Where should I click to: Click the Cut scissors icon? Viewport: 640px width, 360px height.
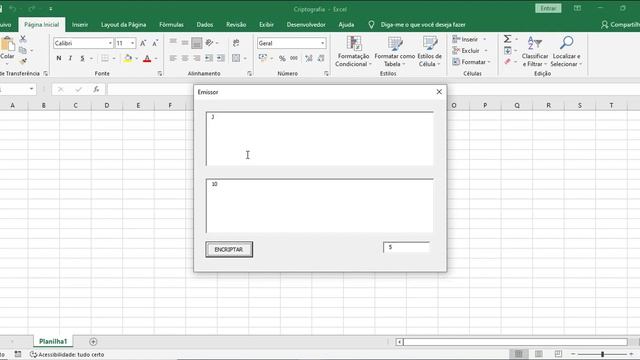[23, 39]
